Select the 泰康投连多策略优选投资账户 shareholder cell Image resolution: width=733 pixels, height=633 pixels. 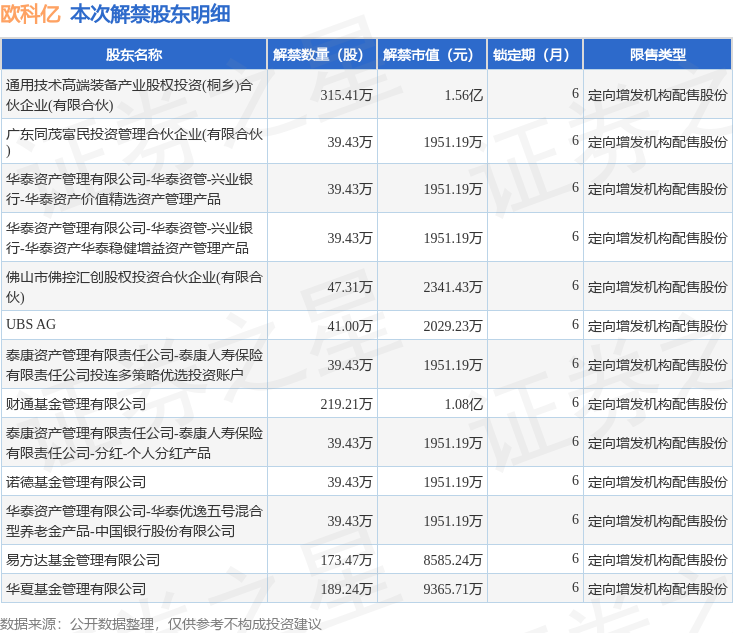(134, 364)
